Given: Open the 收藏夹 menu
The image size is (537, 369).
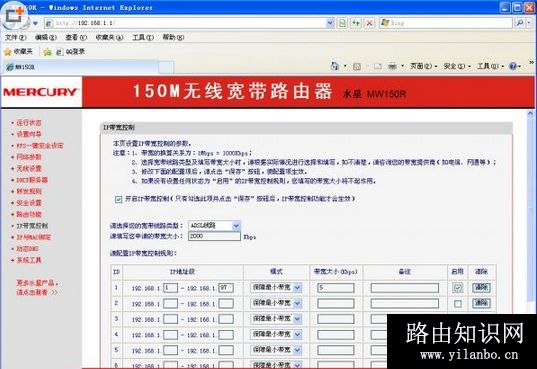Looking at the screenshot, I should (109, 37).
